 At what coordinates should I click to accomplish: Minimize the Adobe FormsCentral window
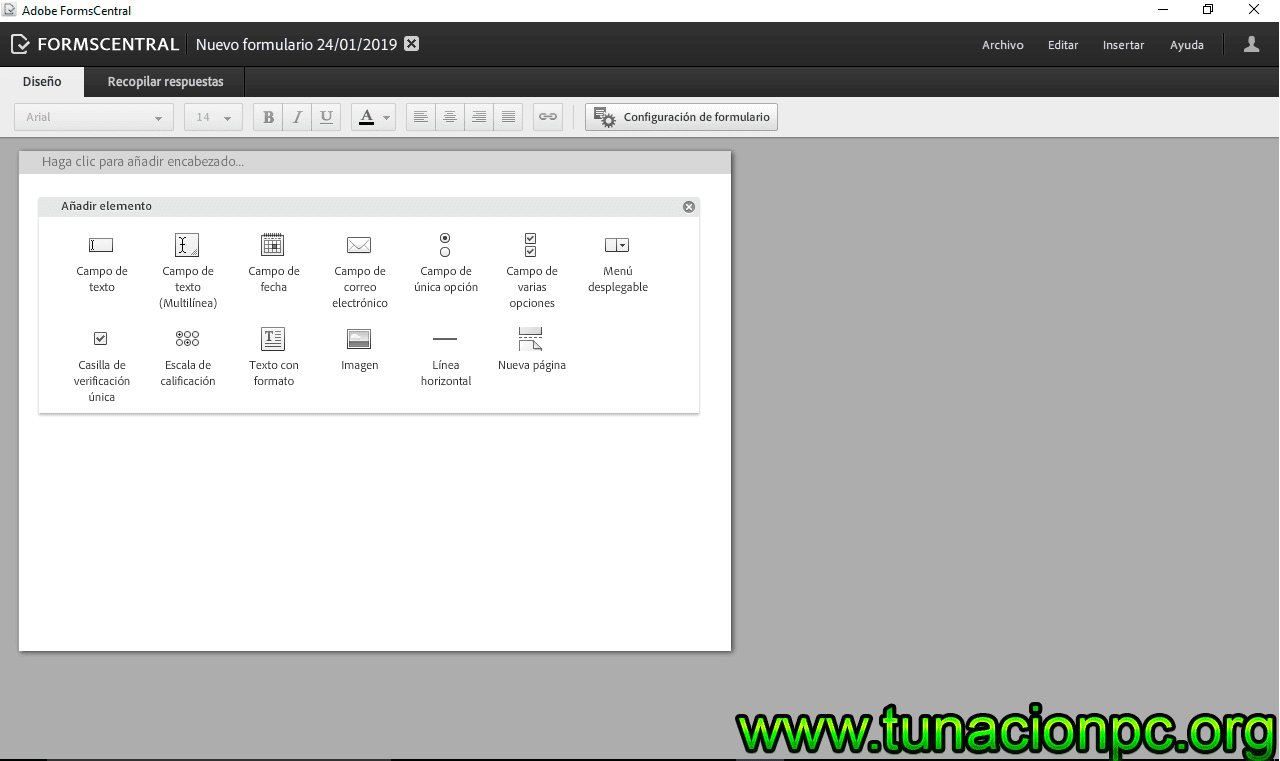tap(1162, 10)
